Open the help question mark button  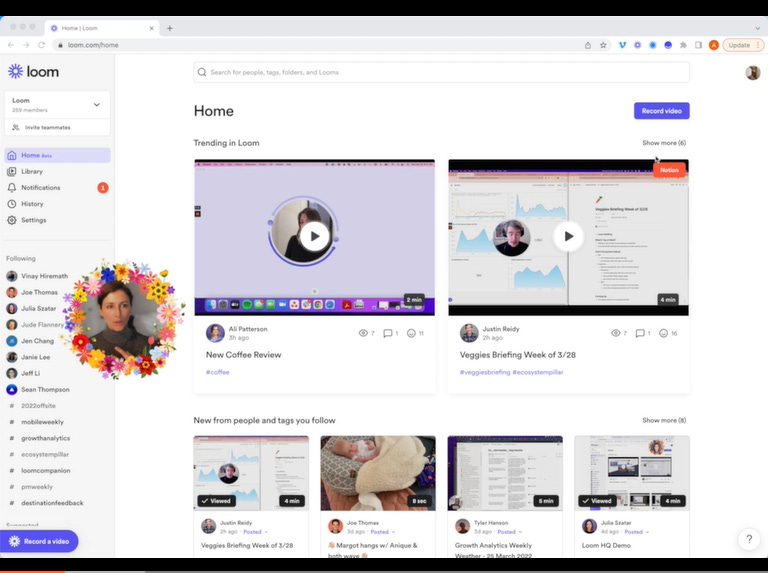[749, 539]
